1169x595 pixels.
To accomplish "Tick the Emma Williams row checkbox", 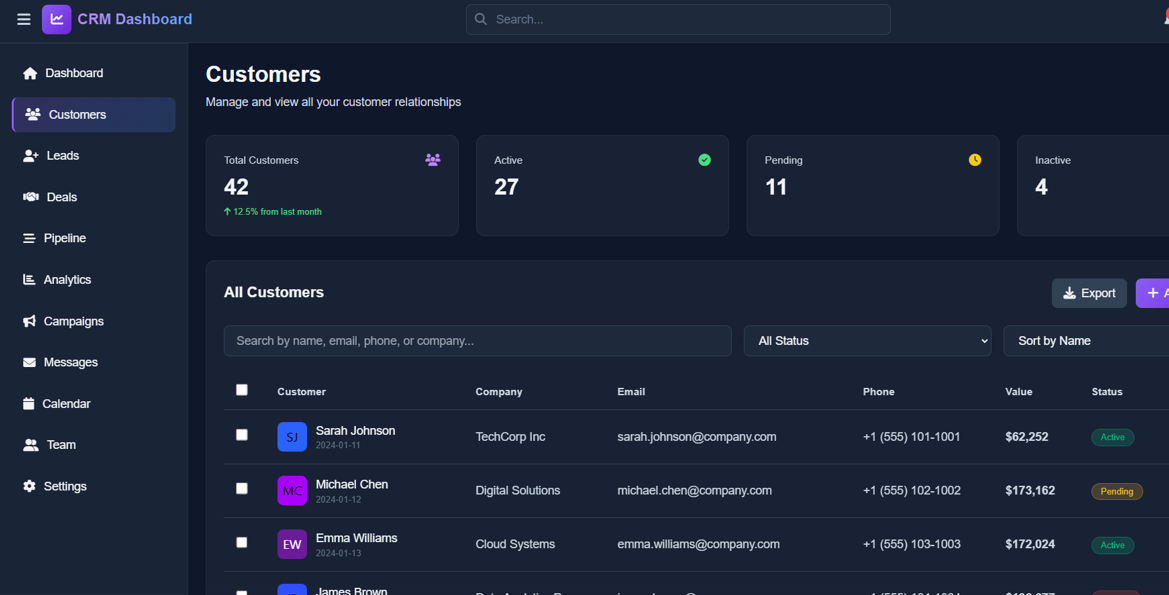I will click(x=242, y=542).
